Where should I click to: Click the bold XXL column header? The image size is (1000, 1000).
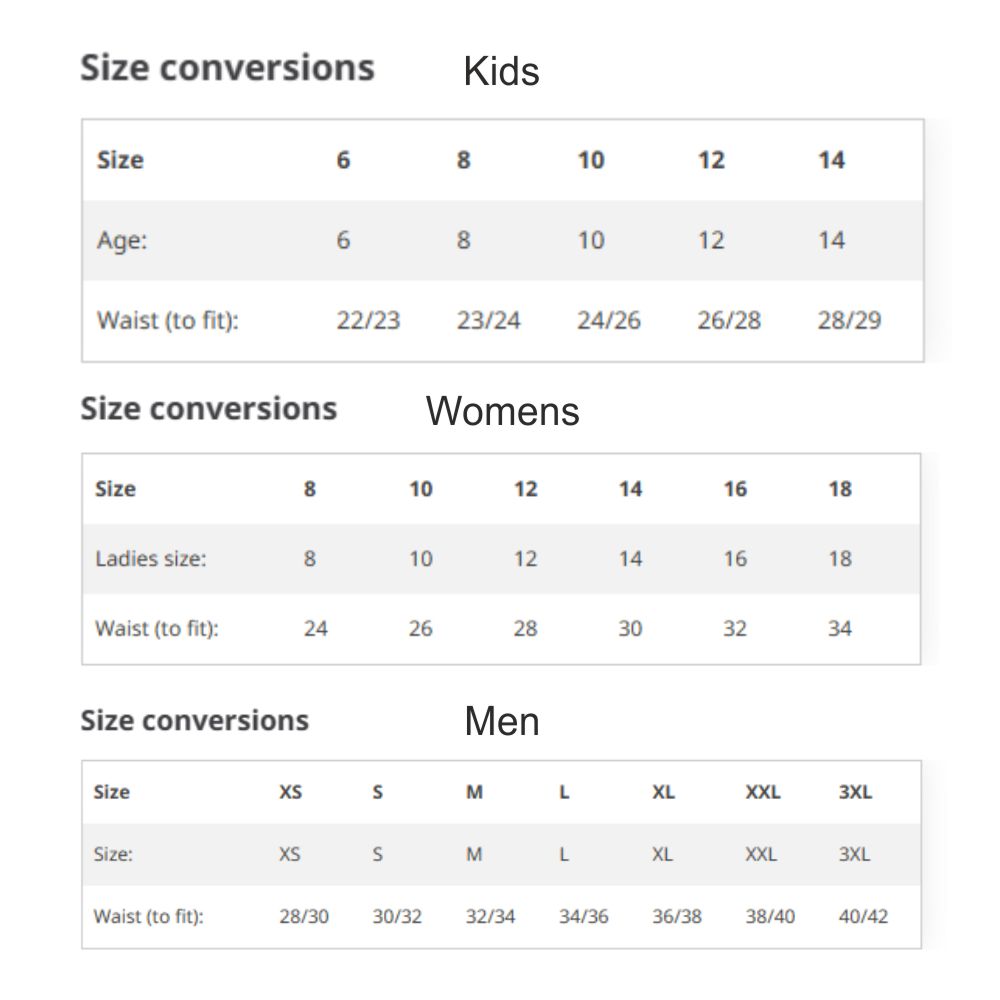[763, 792]
